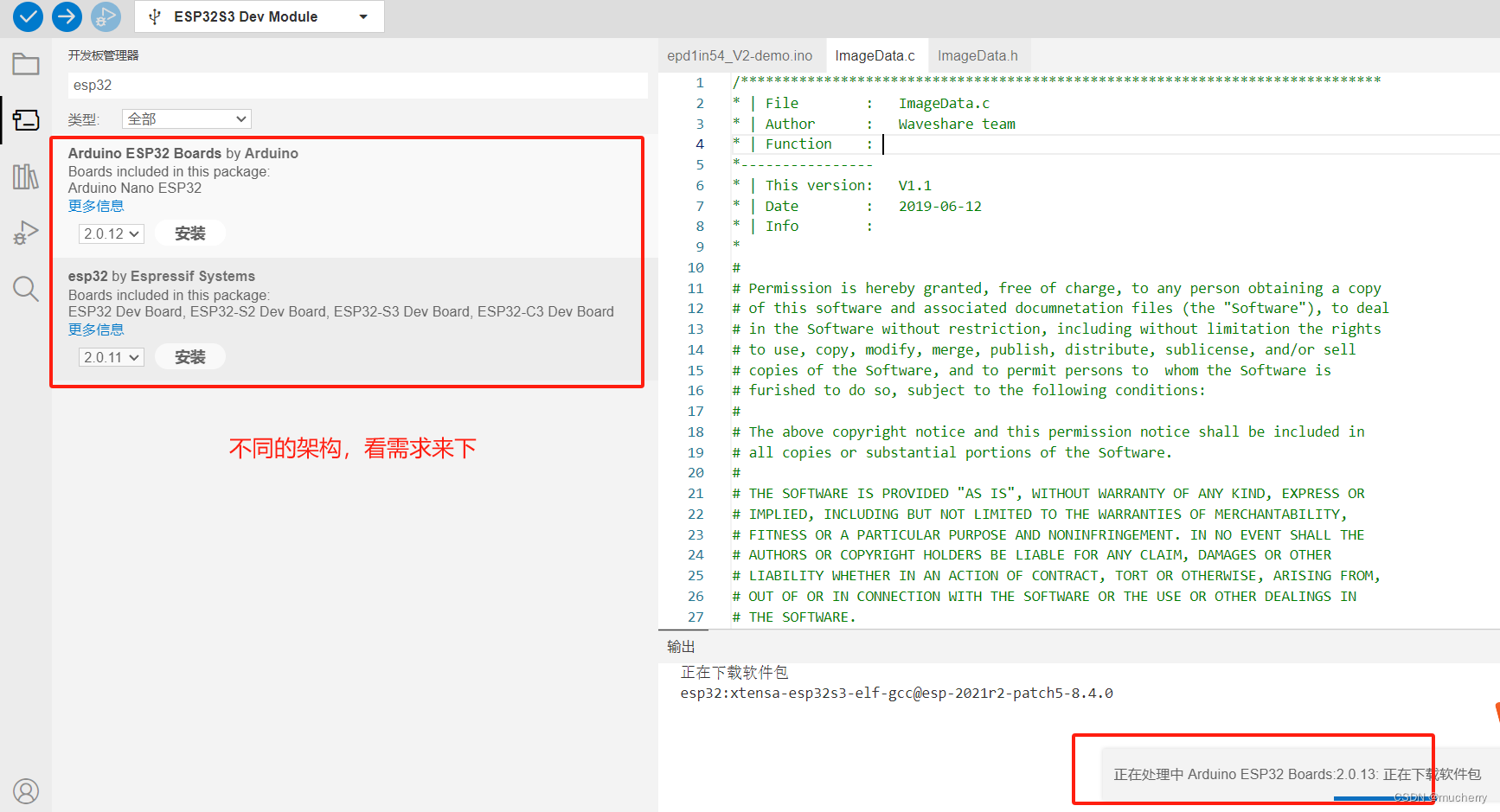
Task: Open version dropdown 2.0.11 for esp32 by Espressif
Action: click(111, 357)
